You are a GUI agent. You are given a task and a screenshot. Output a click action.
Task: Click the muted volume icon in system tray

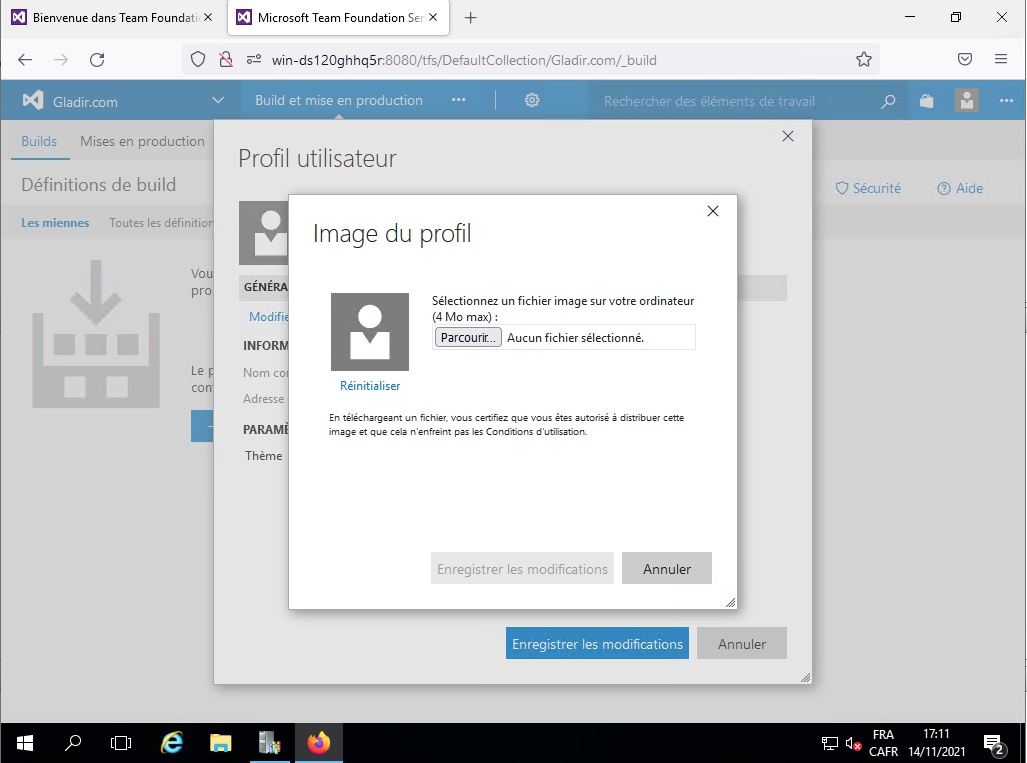853,743
